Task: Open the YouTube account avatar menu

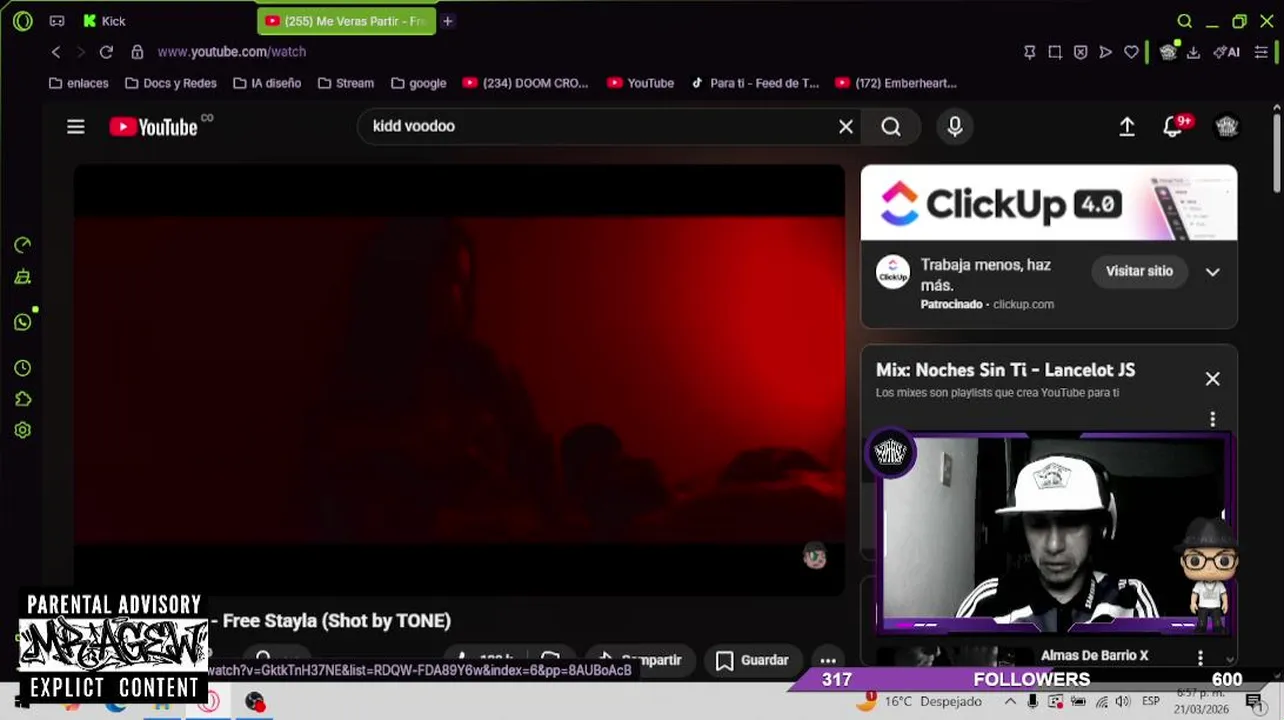Action: click(x=1227, y=126)
